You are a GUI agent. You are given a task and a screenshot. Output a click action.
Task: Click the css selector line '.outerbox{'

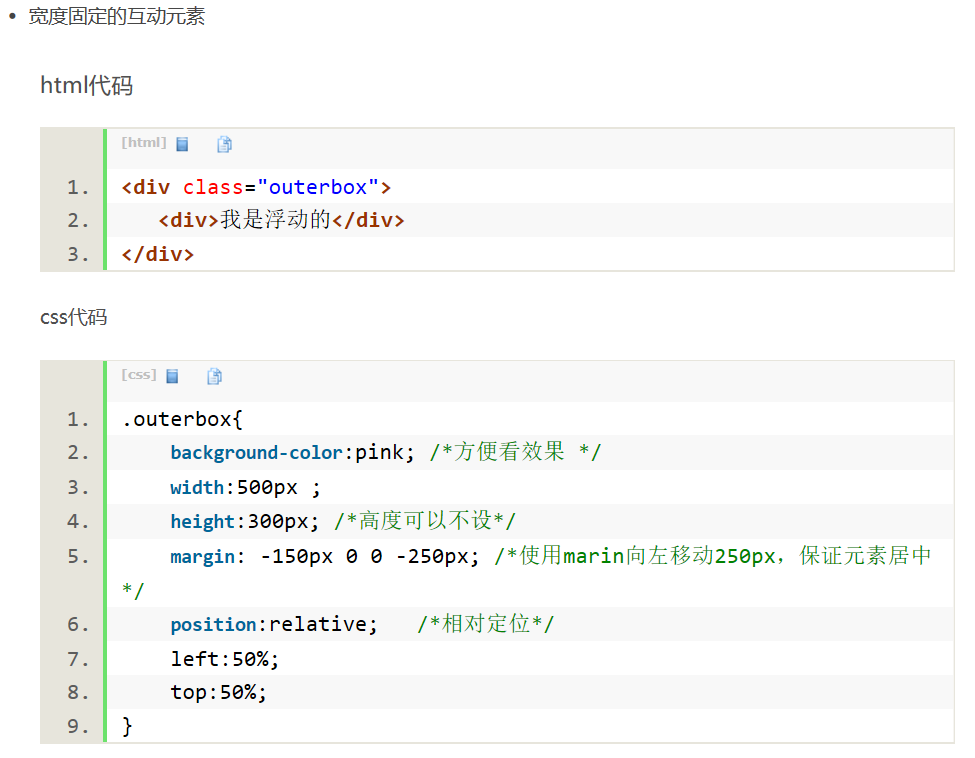[x=182, y=419]
